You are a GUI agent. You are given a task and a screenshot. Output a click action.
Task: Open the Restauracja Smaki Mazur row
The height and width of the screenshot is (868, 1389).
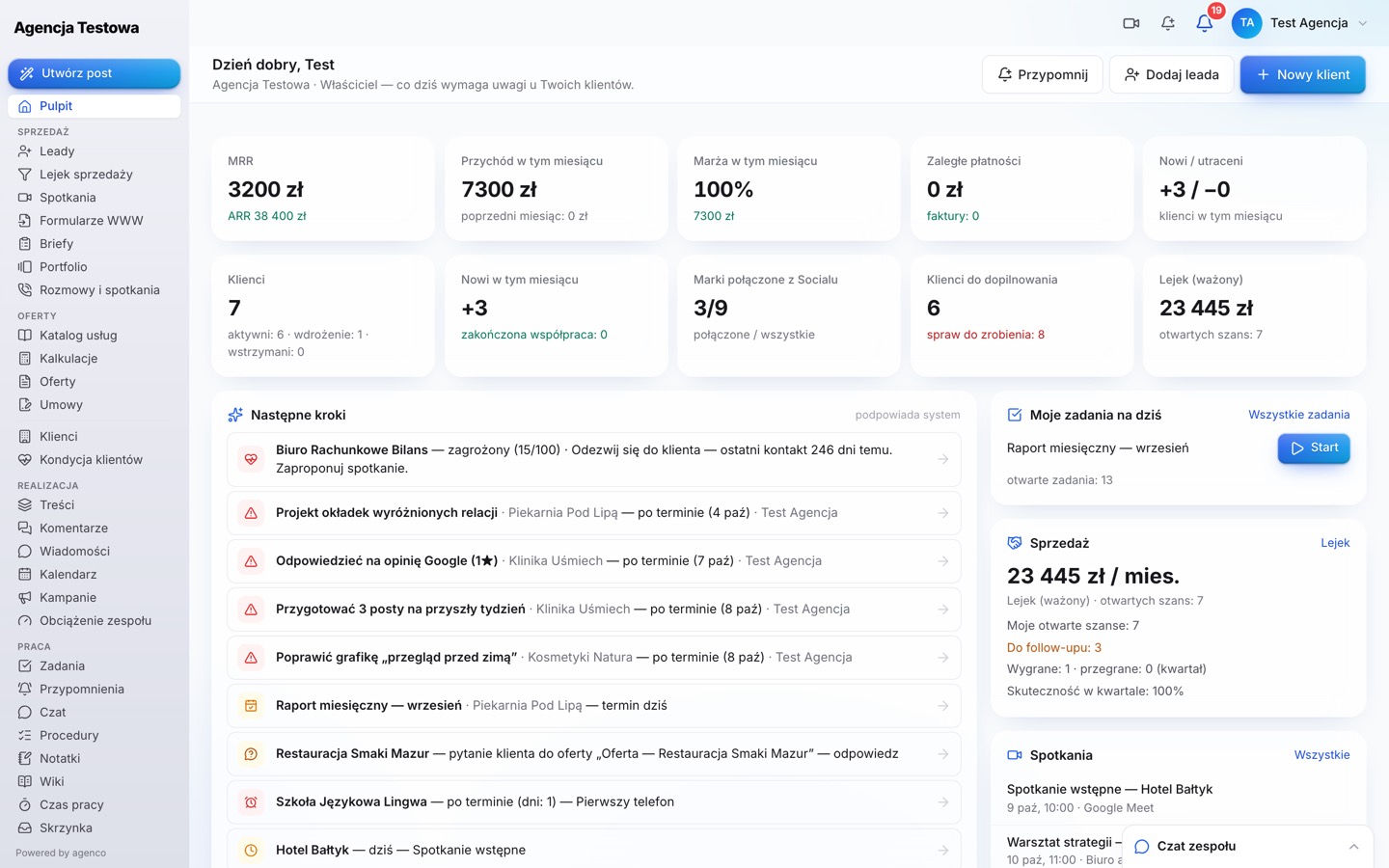coord(594,754)
